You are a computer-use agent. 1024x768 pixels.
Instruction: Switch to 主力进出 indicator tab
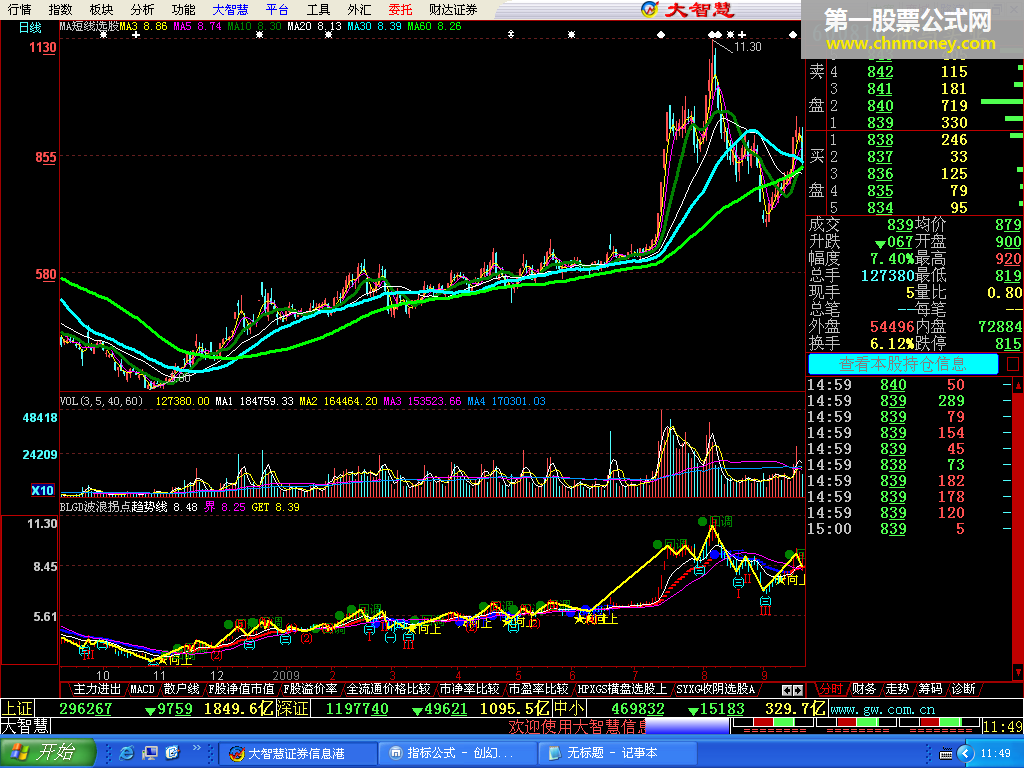point(97,689)
